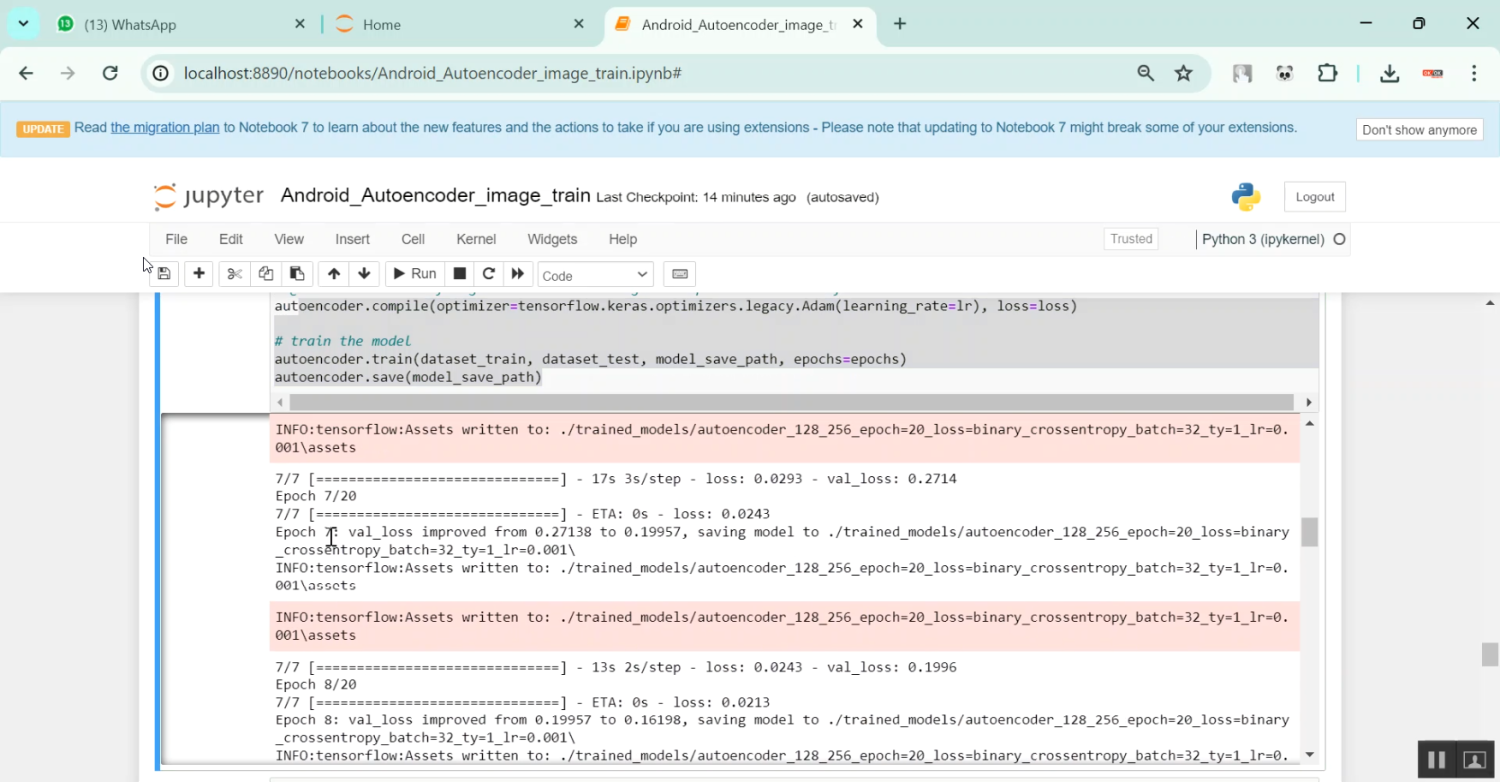
Task: Restart the kernel icon
Action: pos(489,274)
